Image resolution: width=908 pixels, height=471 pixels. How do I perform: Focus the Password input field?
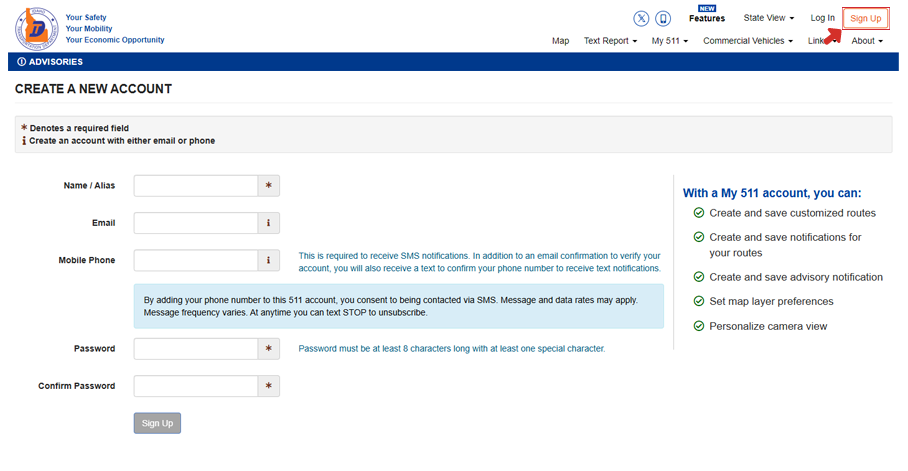click(x=196, y=349)
